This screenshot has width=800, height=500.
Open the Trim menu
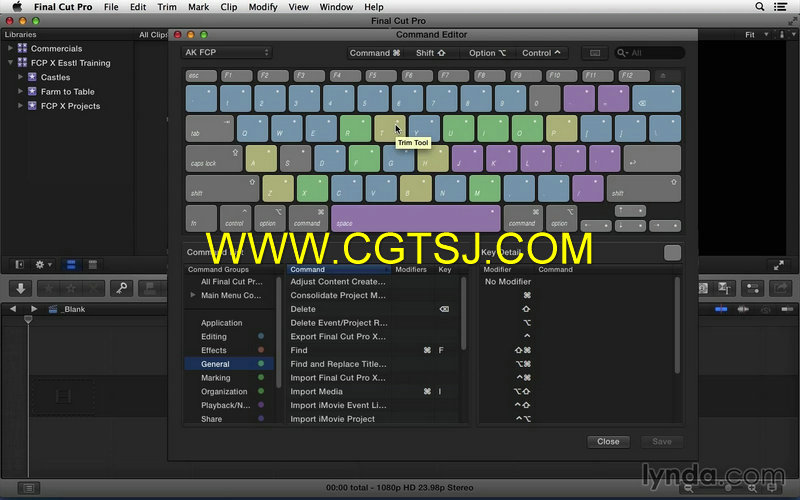[167, 7]
